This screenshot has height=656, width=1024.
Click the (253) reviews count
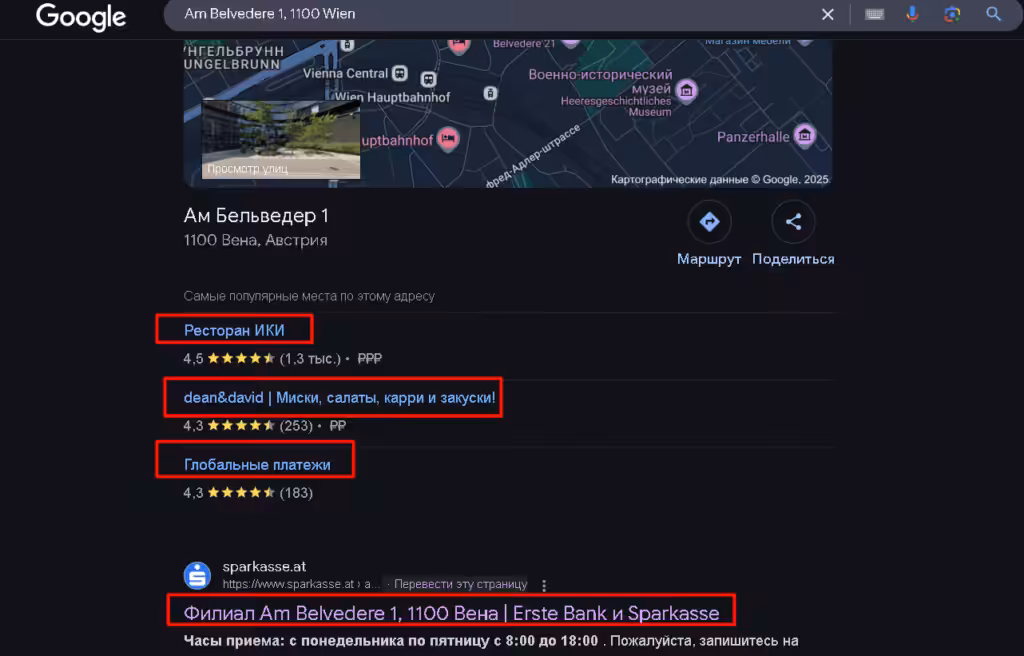point(296,426)
